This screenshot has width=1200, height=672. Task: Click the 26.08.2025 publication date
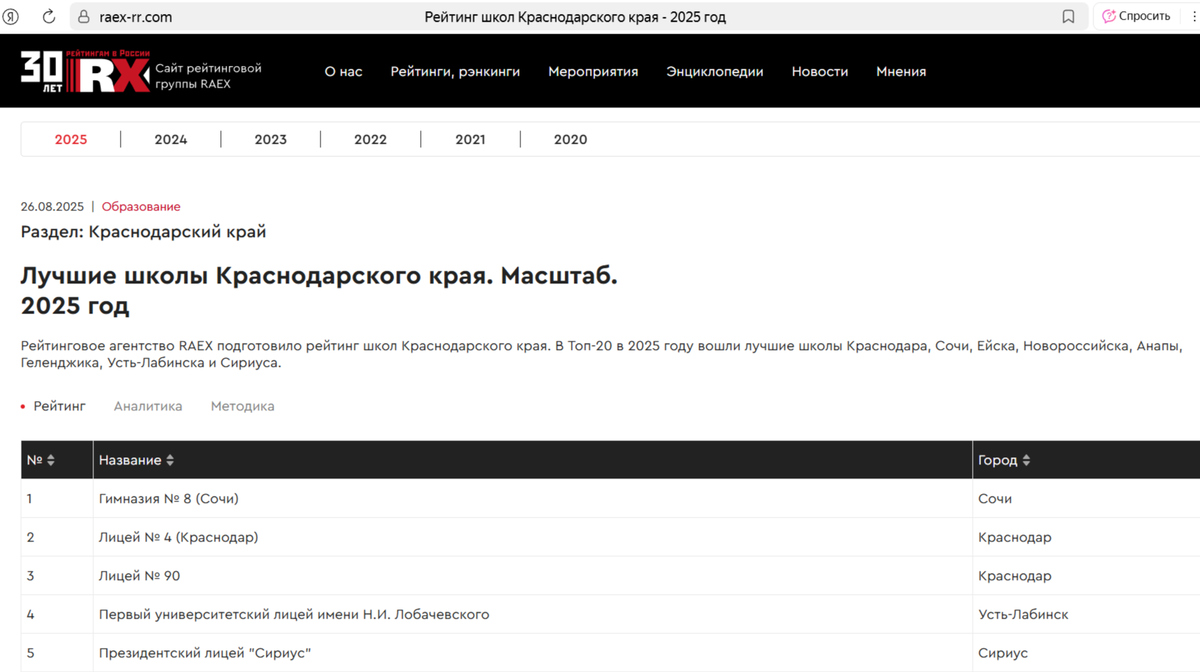coord(52,207)
